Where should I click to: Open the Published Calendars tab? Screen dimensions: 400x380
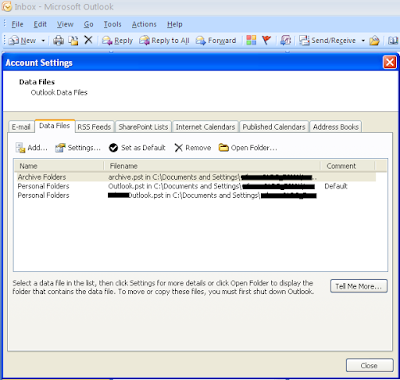[274, 127]
